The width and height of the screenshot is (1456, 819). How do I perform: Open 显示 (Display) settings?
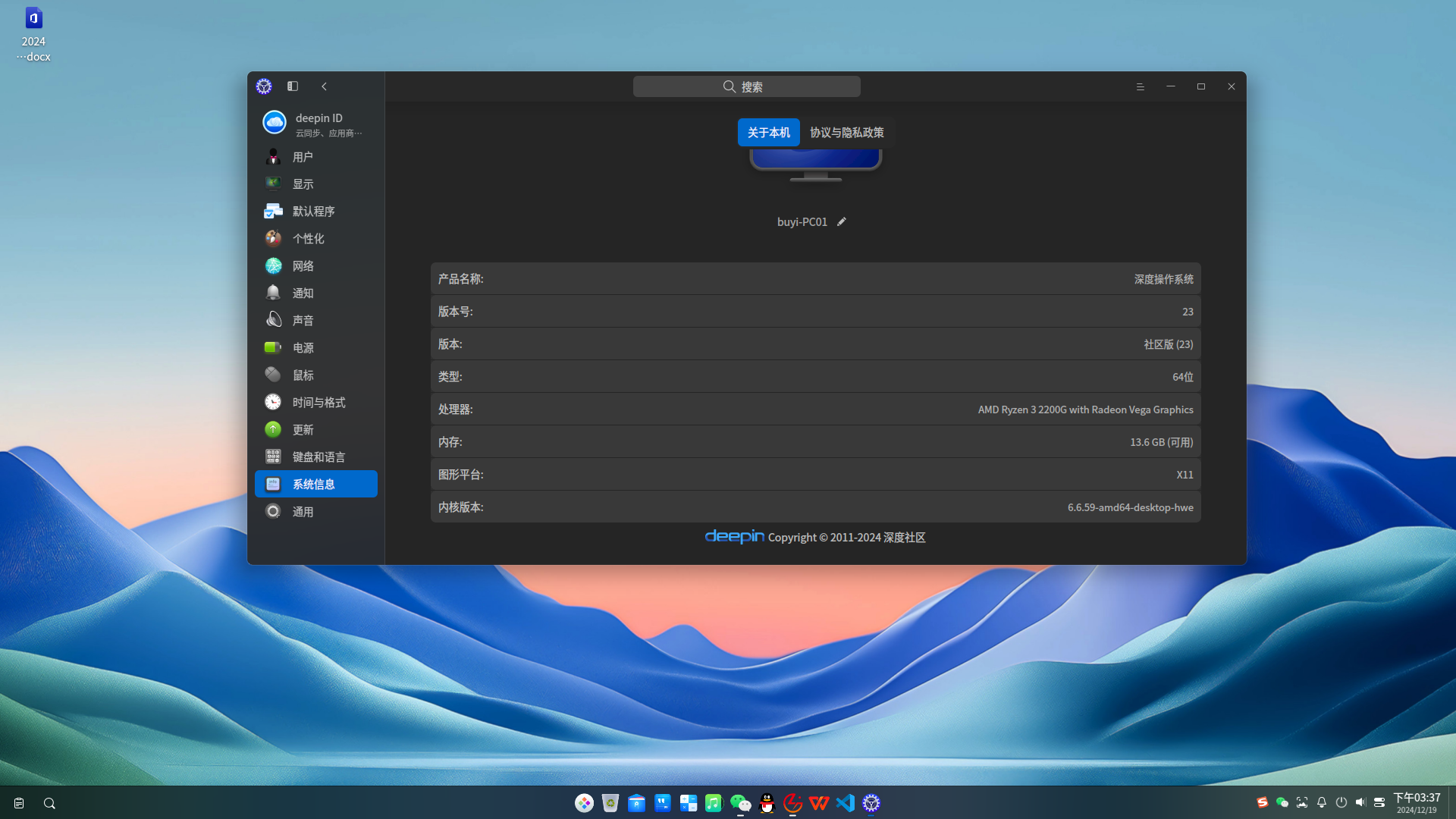316,184
